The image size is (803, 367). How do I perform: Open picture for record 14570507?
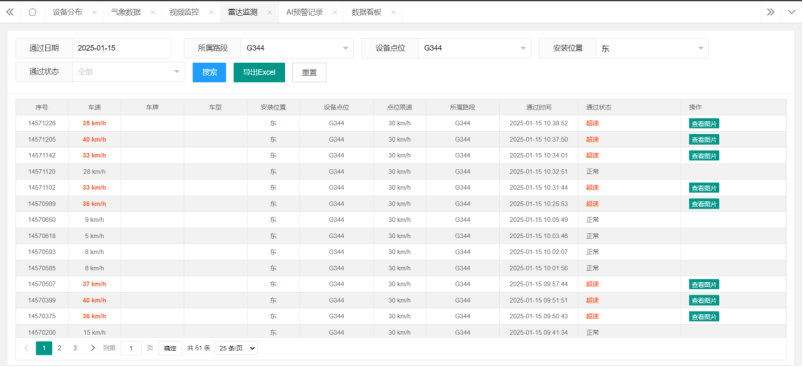click(704, 284)
